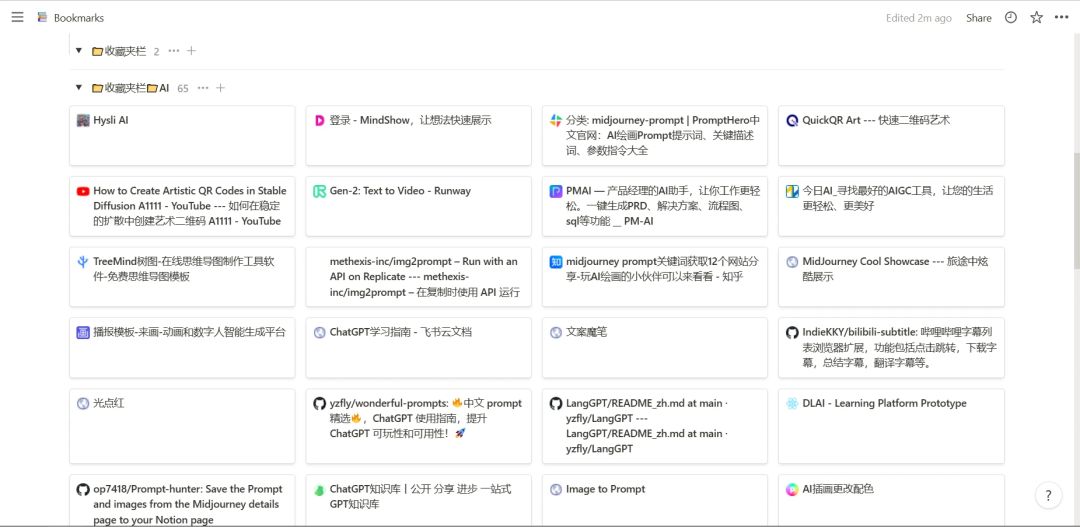Open the Gen-2: Text to Video card
Viewport: 1080px width, 527px height.
coord(418,206)
